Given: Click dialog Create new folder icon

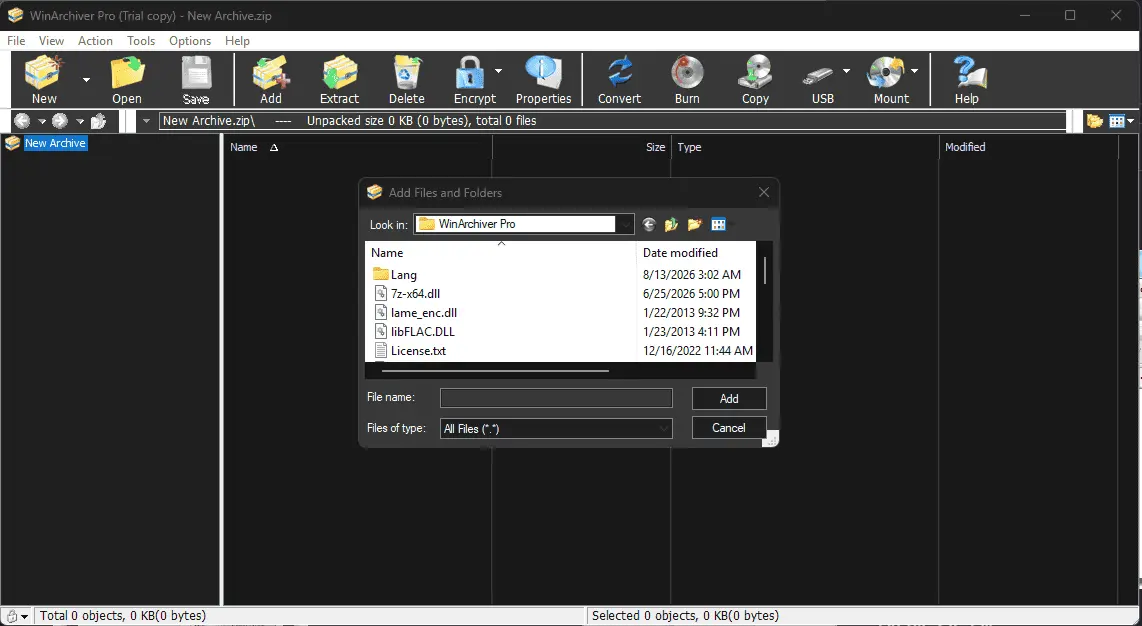Looking at the screenshot, I should 695,224.
